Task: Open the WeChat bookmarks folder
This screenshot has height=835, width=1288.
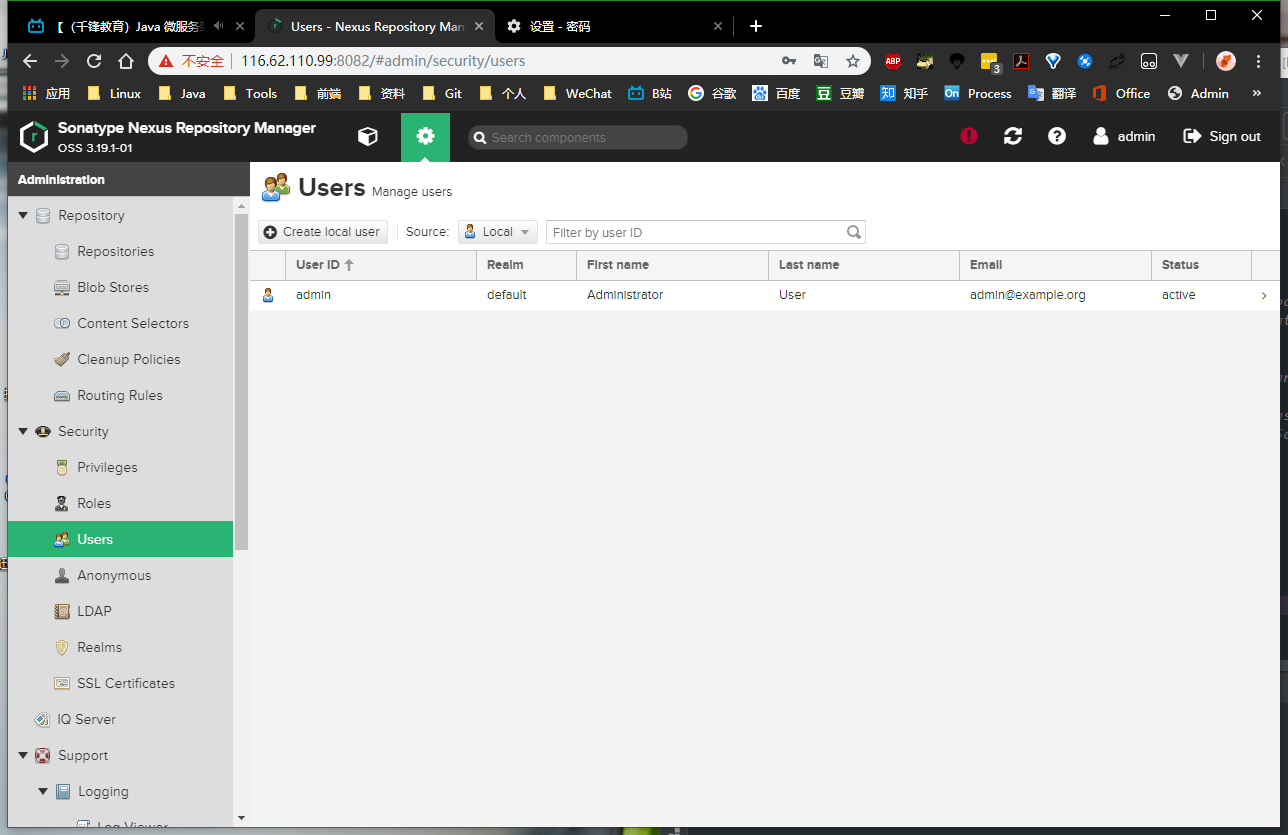Action: coord(577,93)
